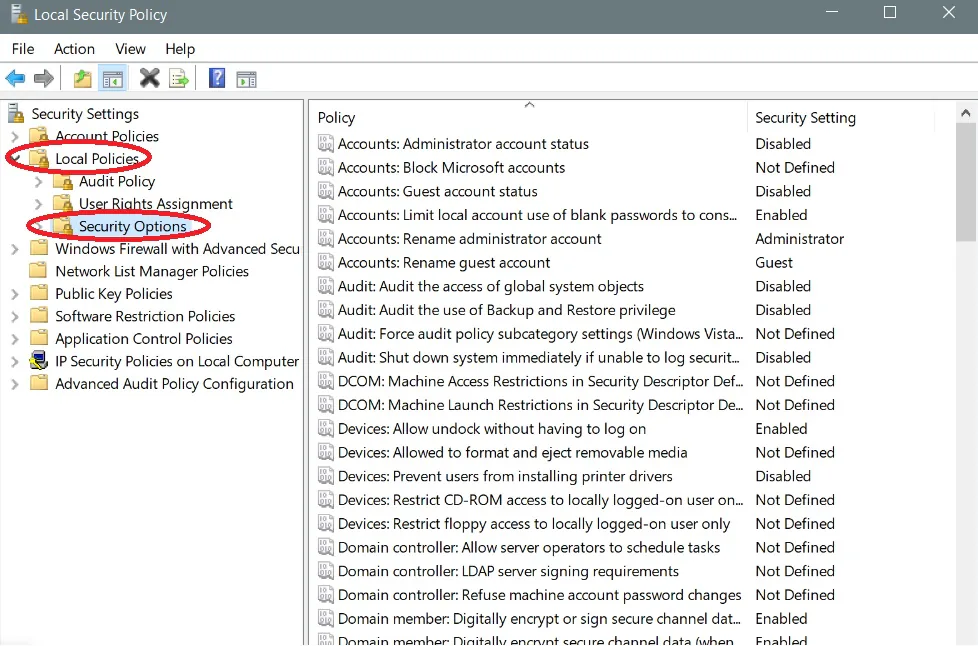Image resolution: width=978 pixels, height=646 pixels.
Task: Click the Up one level folder icon
Action: 82,79
